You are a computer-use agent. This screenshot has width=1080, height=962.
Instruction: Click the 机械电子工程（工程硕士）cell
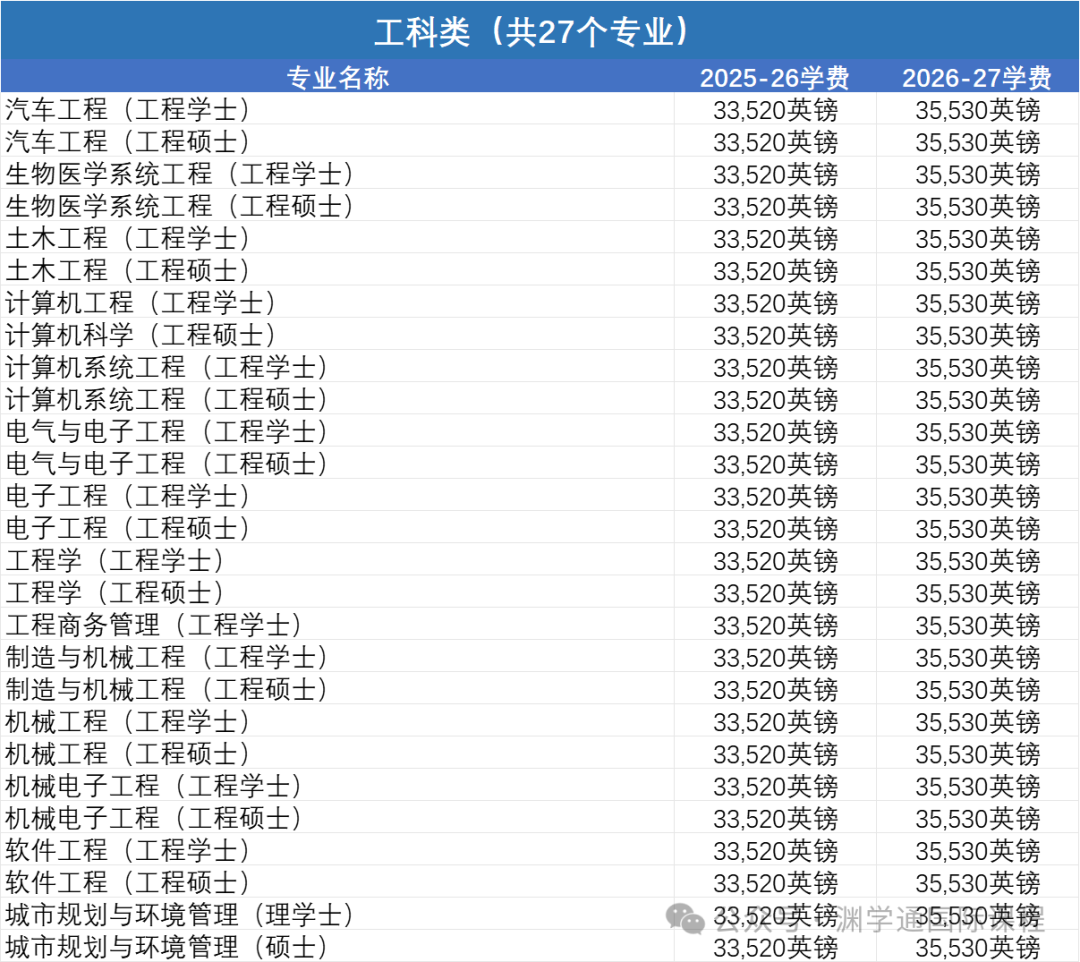[154, 819]
